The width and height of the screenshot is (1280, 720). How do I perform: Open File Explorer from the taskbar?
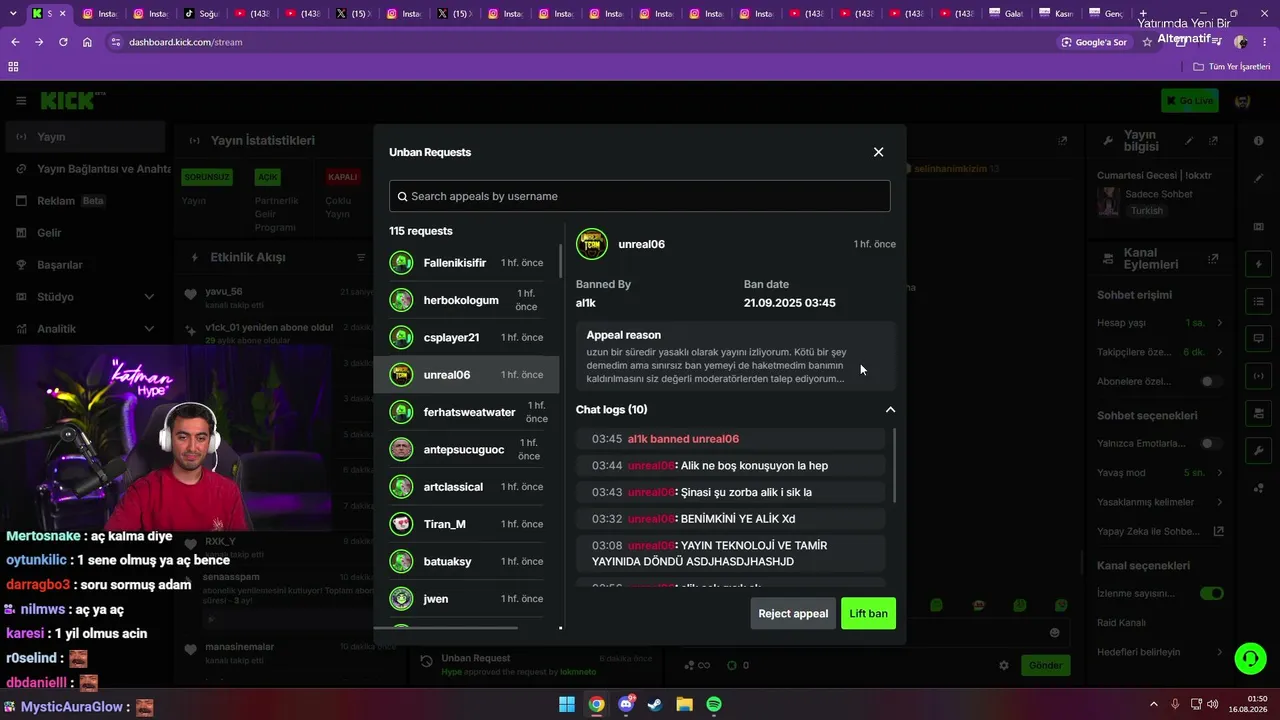coord(685,704)
